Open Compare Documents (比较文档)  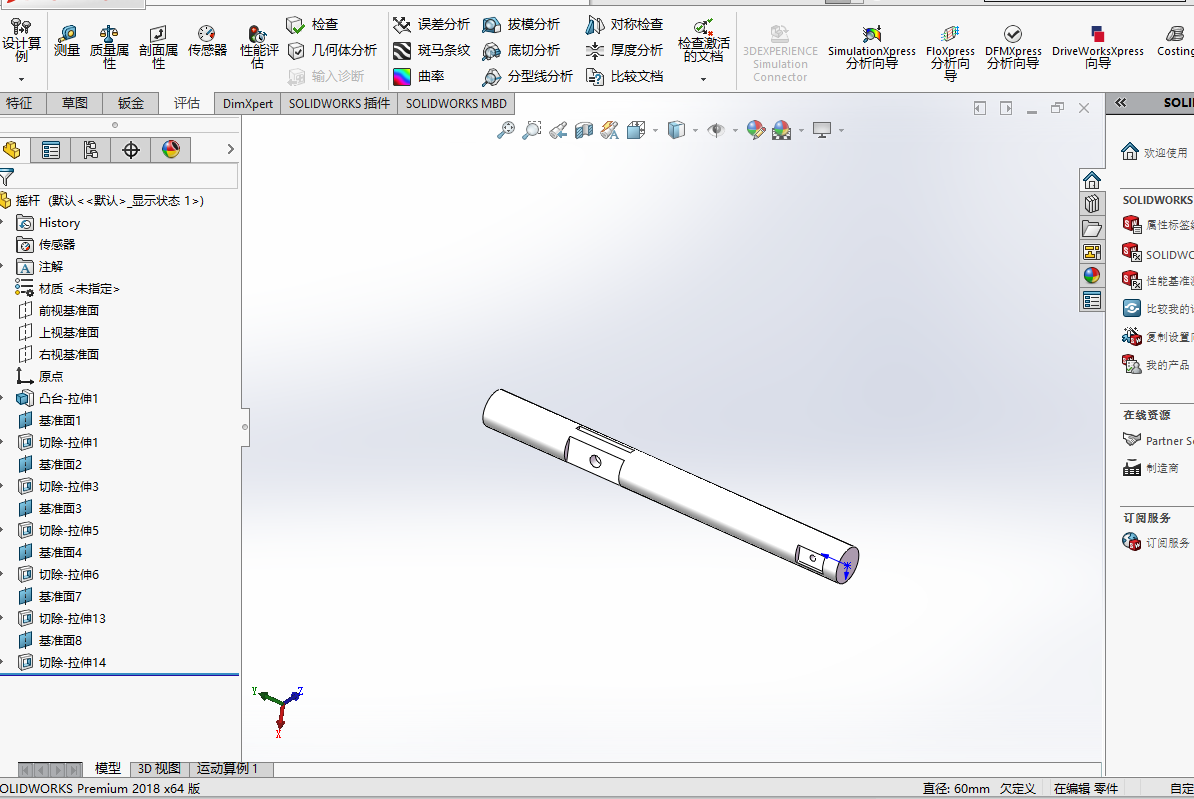[x=624, y=76]
